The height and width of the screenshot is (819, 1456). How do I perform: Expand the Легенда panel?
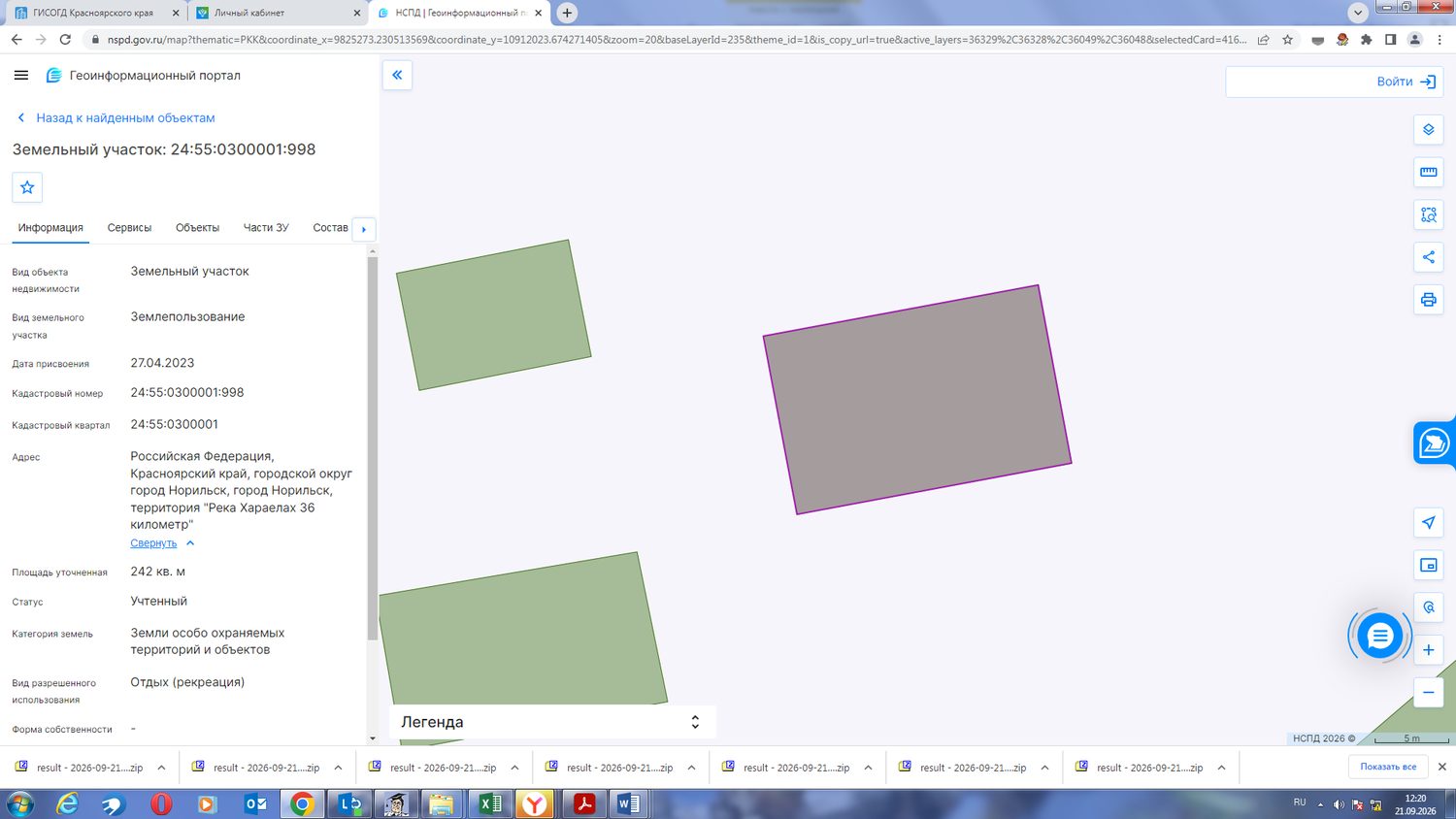tap(552, 722)
